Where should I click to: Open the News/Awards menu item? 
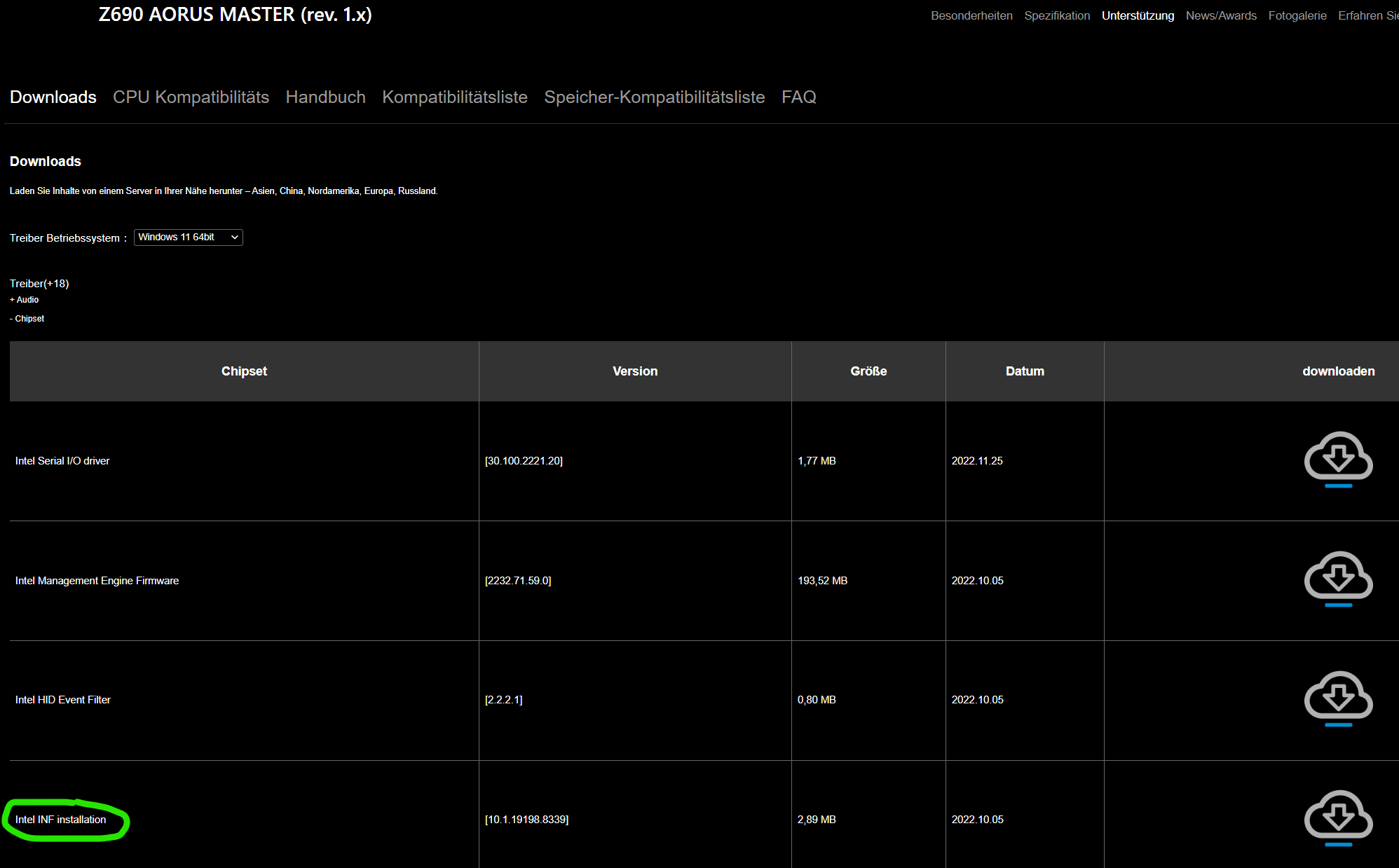[1221, 15]
